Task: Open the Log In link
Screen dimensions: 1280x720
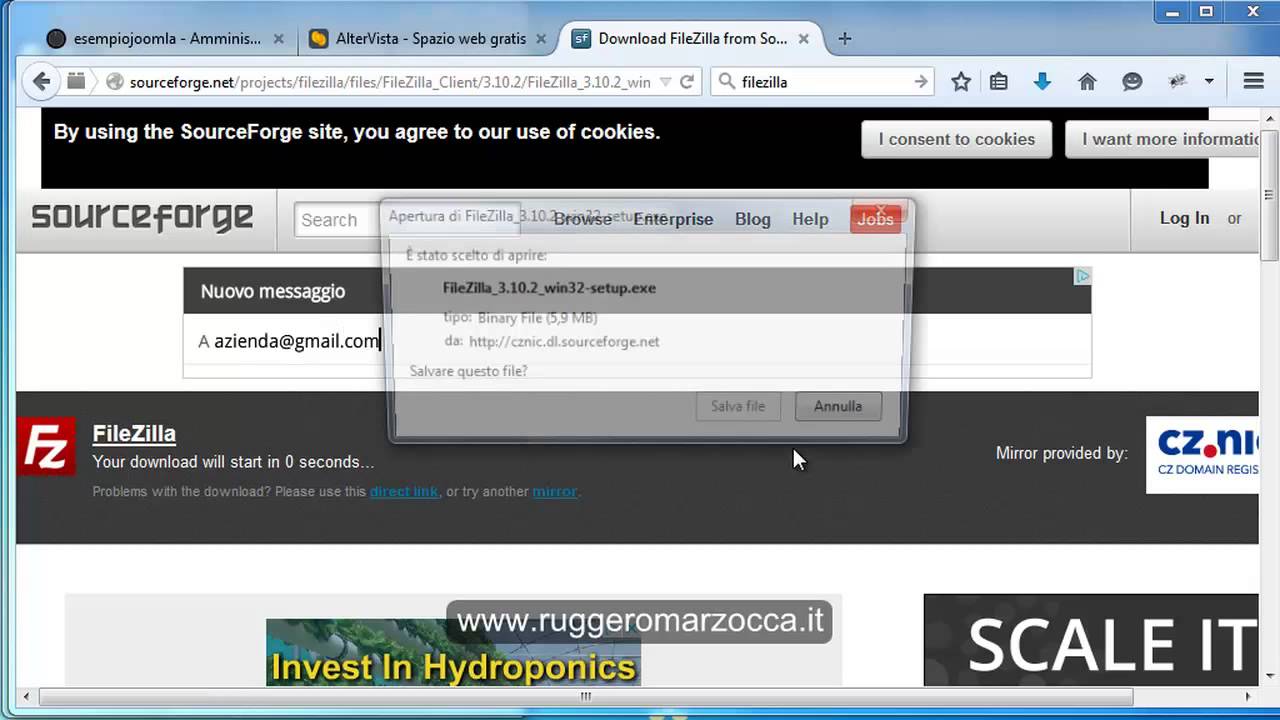Action: point(1184,218)
